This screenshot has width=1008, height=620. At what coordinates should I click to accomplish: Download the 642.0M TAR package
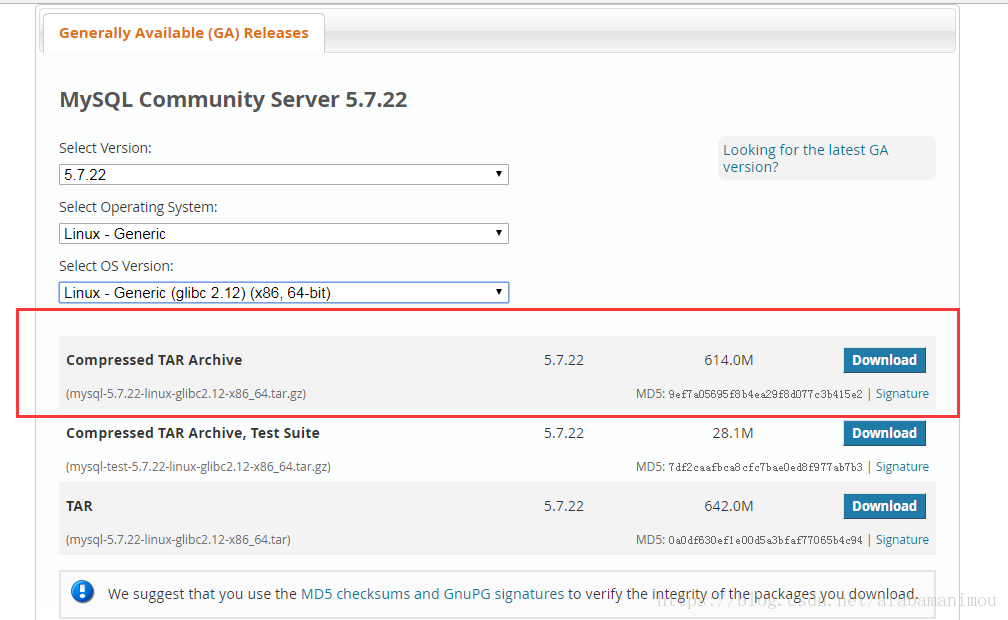pyautogui.click(x=884, y=506)
